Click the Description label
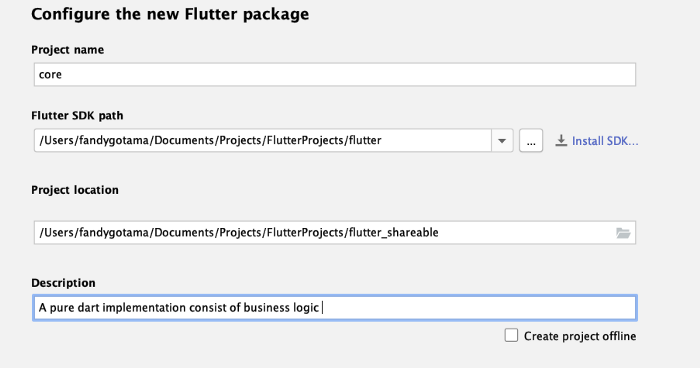 63,283
